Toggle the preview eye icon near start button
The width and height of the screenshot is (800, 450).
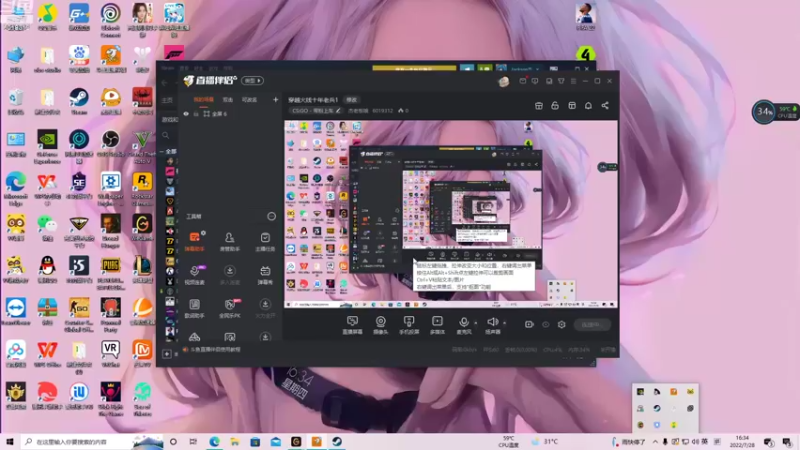pyautogui.click(x=545, y=324)
